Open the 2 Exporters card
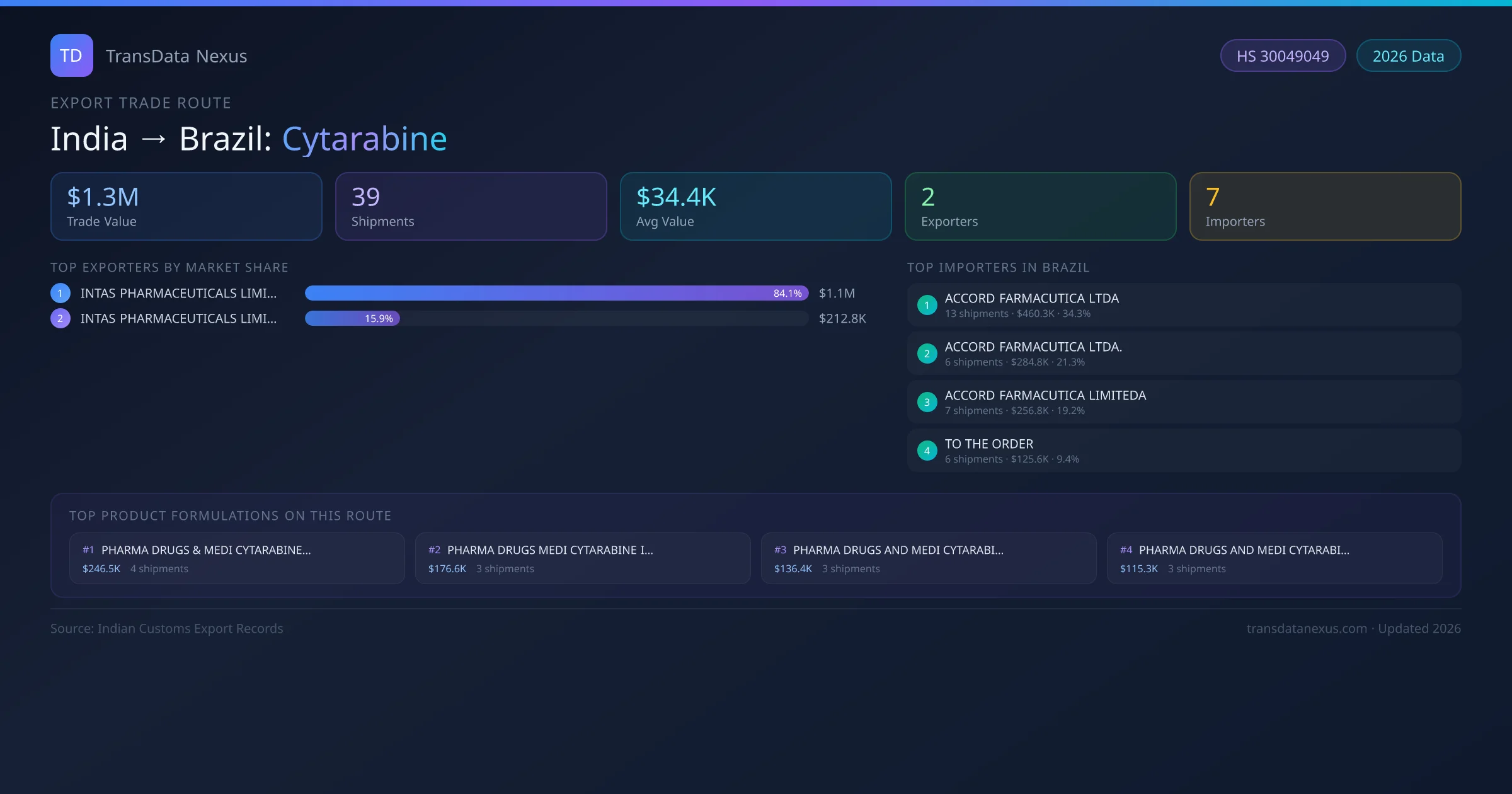This screenshot has width=1512, height=794. coord(1040,207)
